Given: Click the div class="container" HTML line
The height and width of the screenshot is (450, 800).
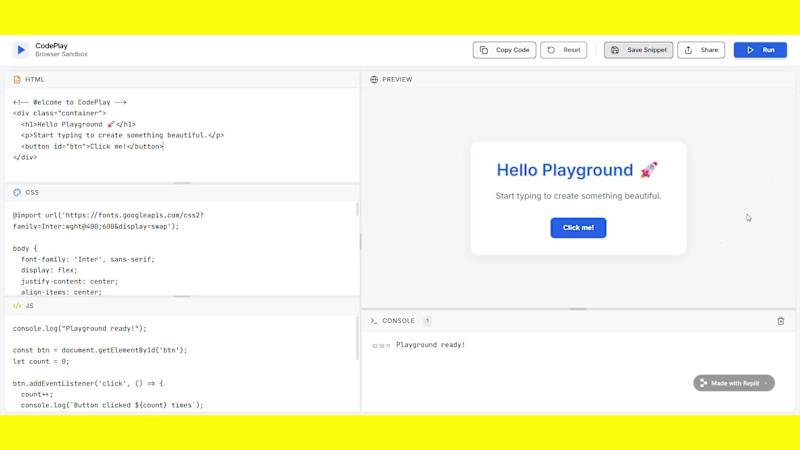Looking at the screenshot, I should [x=59, y=113].
